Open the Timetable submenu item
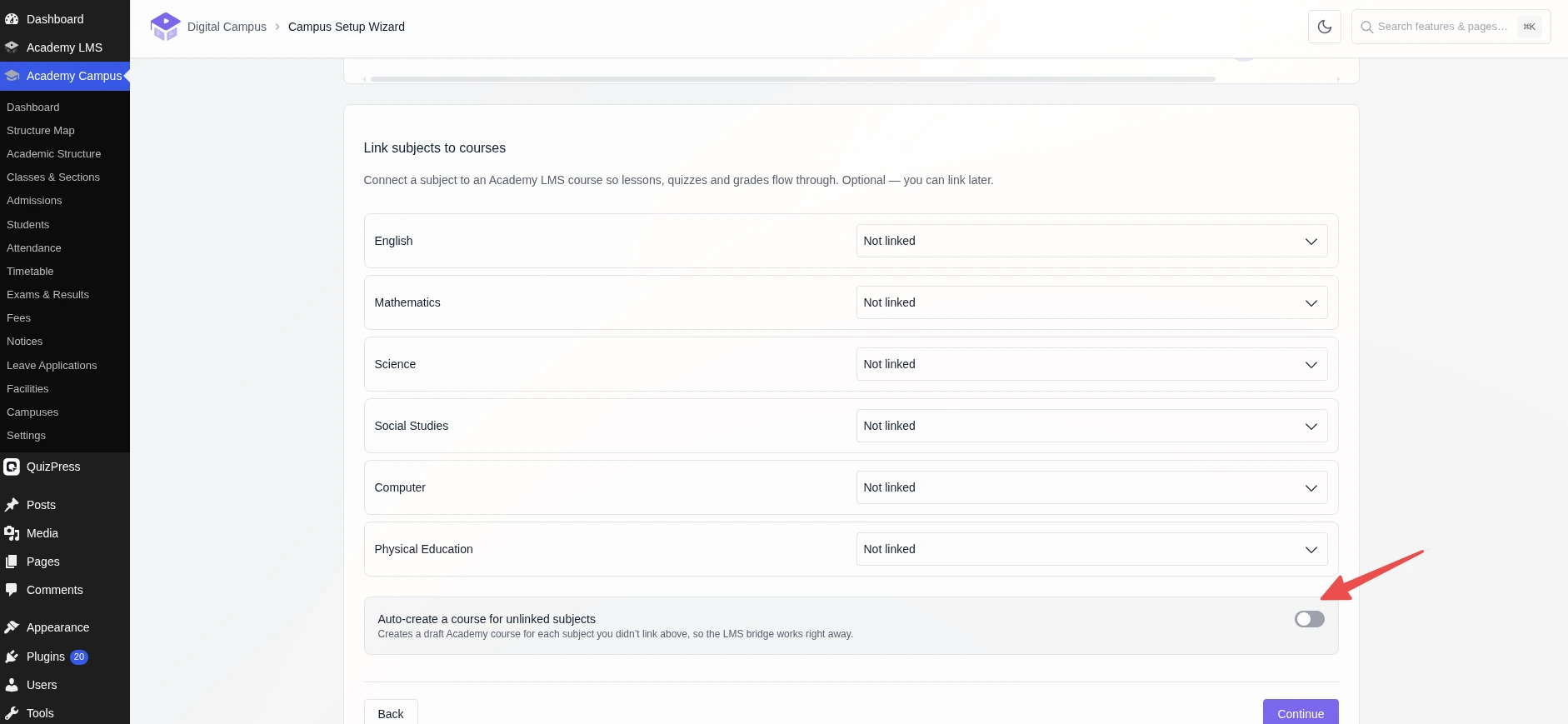 click(x=30, y=272)
